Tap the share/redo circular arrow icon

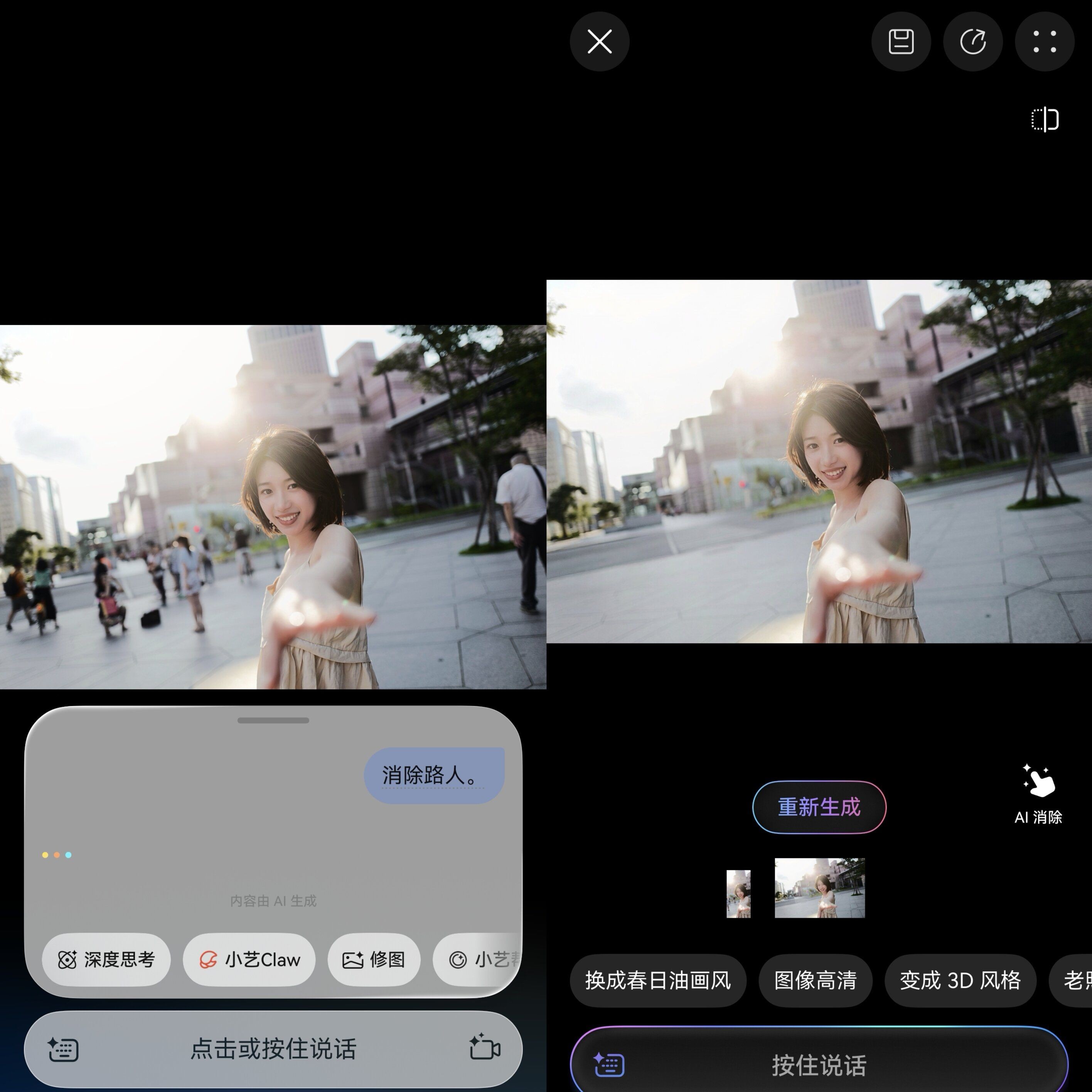[973, 41]
